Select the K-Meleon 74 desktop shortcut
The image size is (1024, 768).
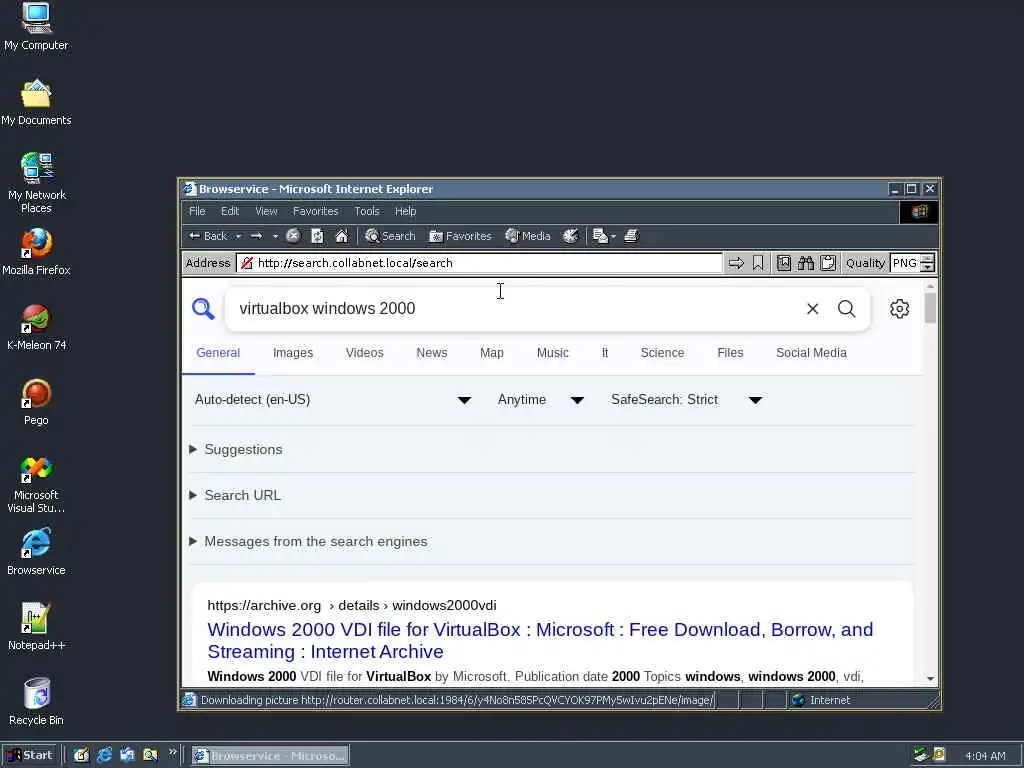37,327
